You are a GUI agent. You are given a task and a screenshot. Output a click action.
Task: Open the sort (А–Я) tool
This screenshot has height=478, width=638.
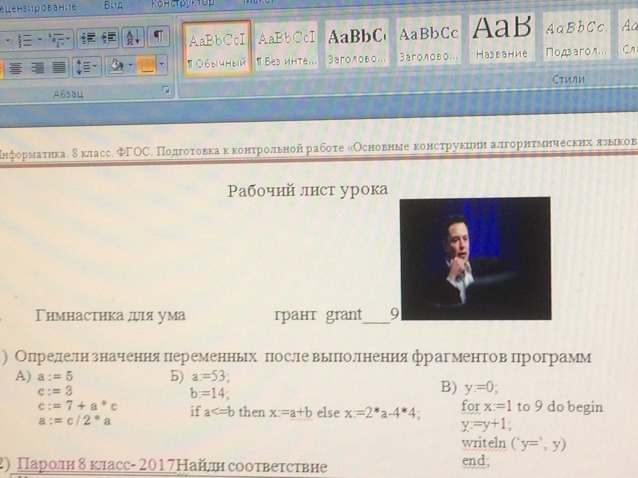coord(133,37)
